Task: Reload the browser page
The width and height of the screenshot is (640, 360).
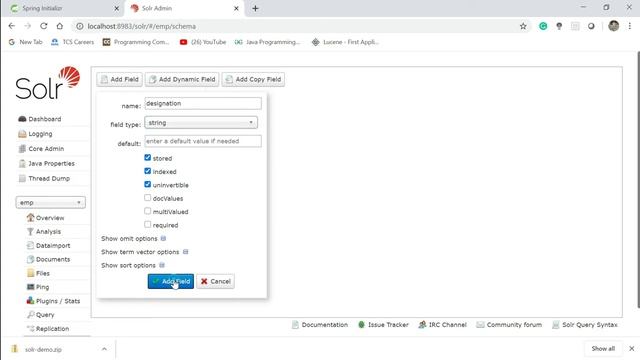Action: (44, 26)
